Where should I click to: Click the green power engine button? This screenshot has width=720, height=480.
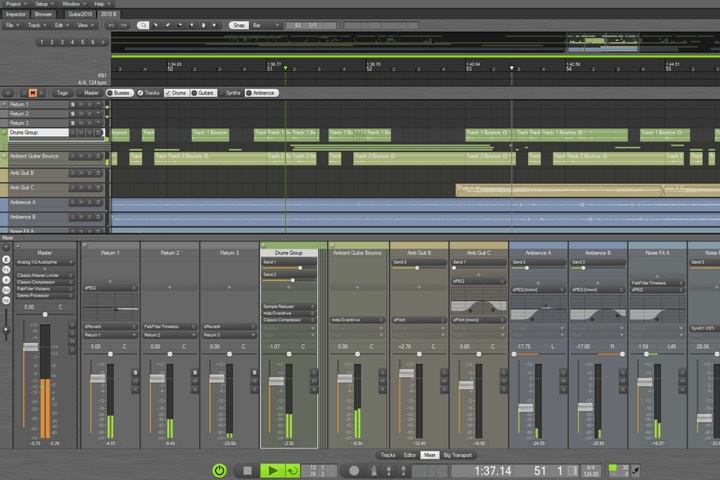(x=220, y=470)
